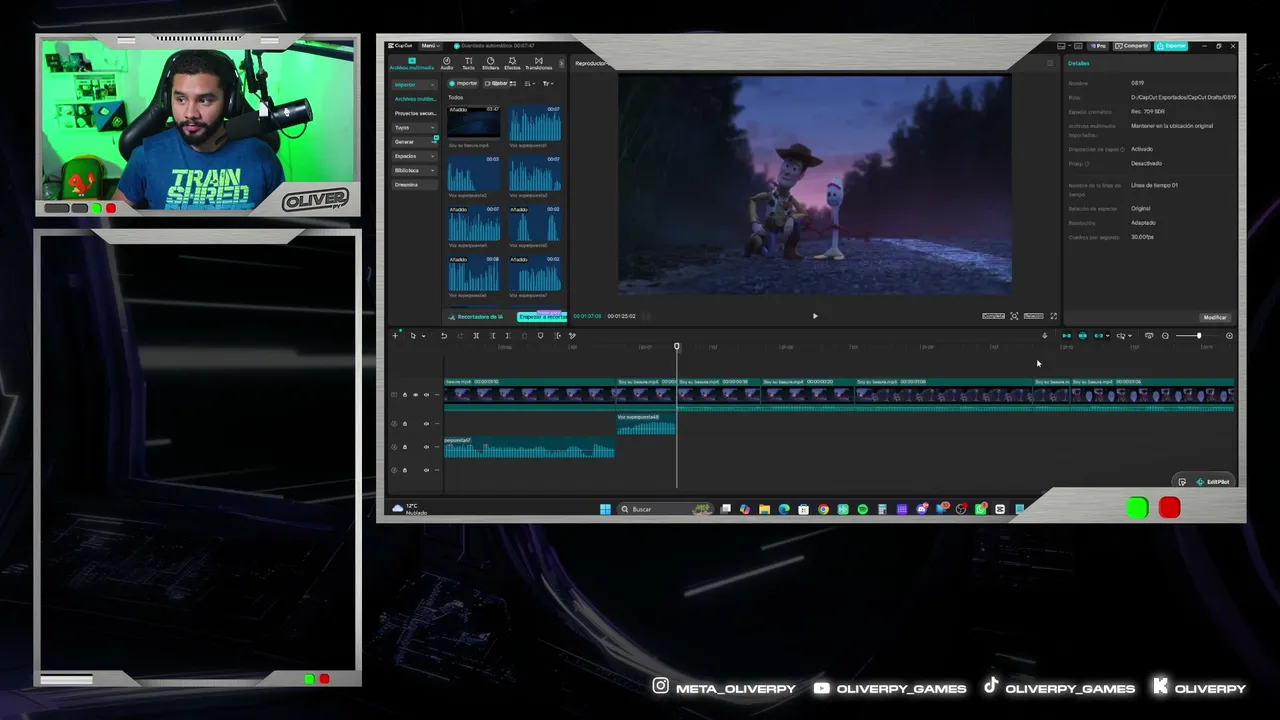Open the EditPilot assistant button

tap(1211, 482)
